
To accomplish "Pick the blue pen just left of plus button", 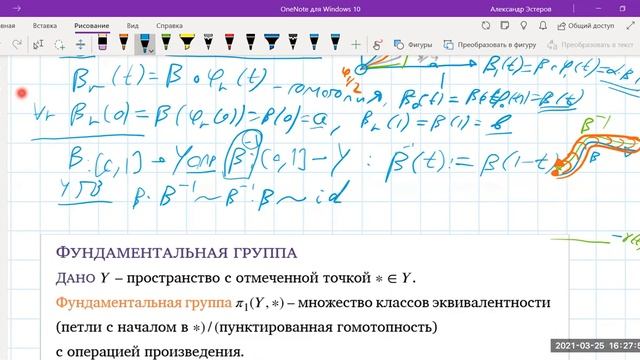I will 335,43.
